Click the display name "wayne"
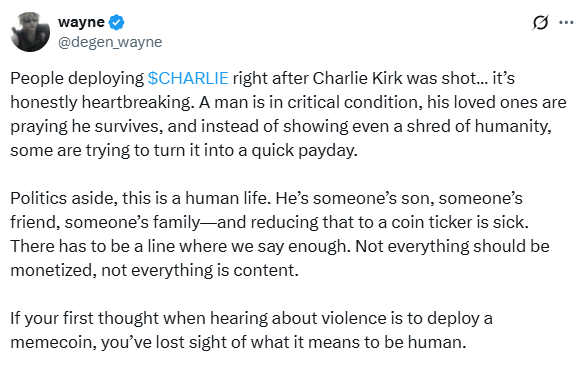 (81, 22)
